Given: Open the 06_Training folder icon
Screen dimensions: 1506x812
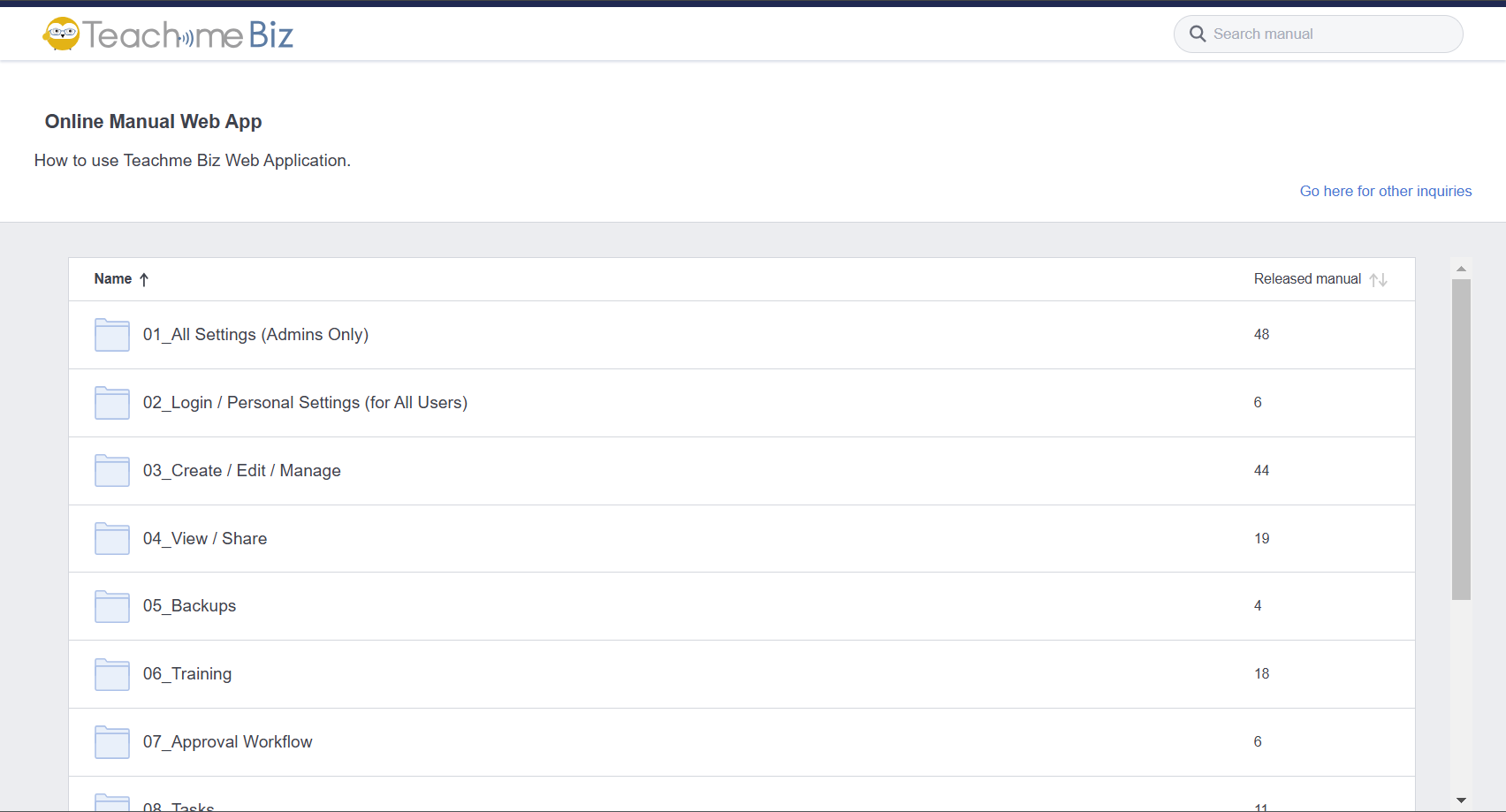Looking at the screenshot, I should (x=112, y=674).
